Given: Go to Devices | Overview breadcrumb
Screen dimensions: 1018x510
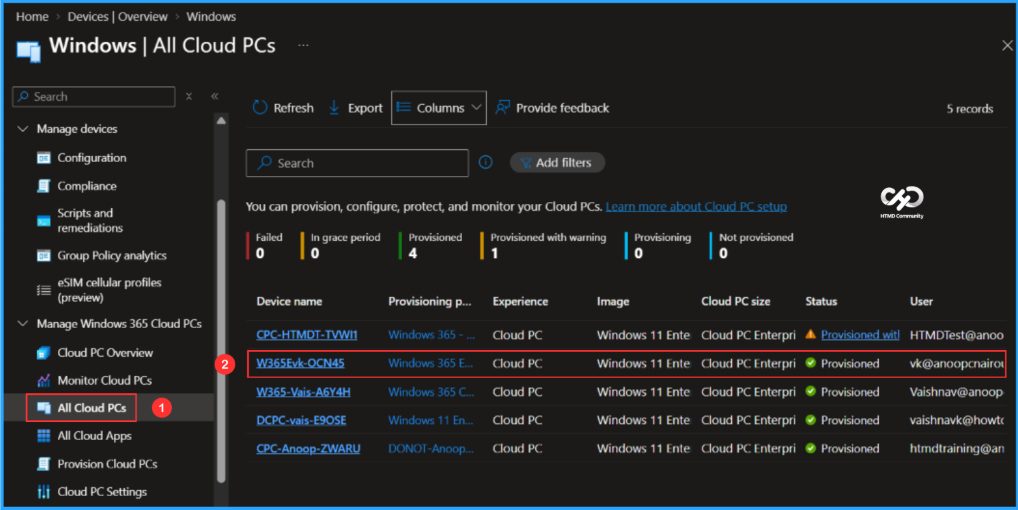Looking at the screenshot, I should point(118,17).
